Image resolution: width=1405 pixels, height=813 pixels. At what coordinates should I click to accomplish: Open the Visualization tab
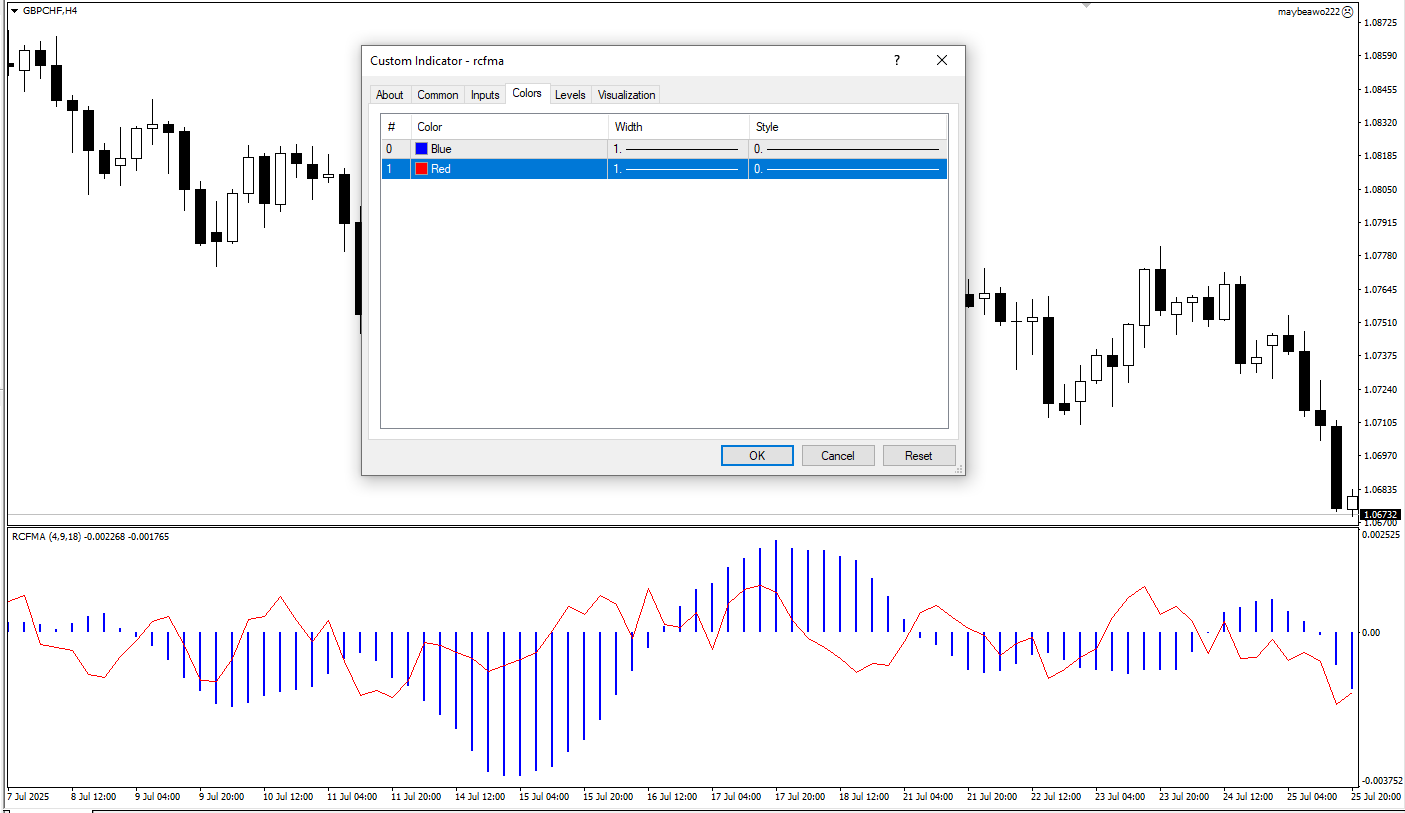626,95
